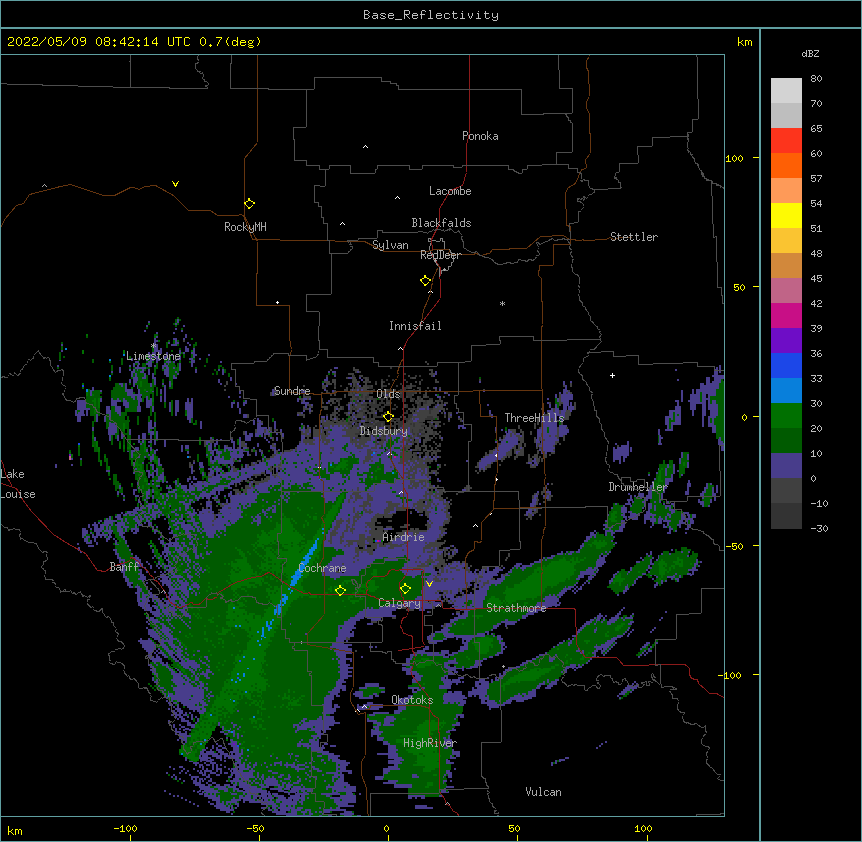
Task: Pick the purple-gray swatch between 10 and 0 dBZ
Action: (786, 466)
